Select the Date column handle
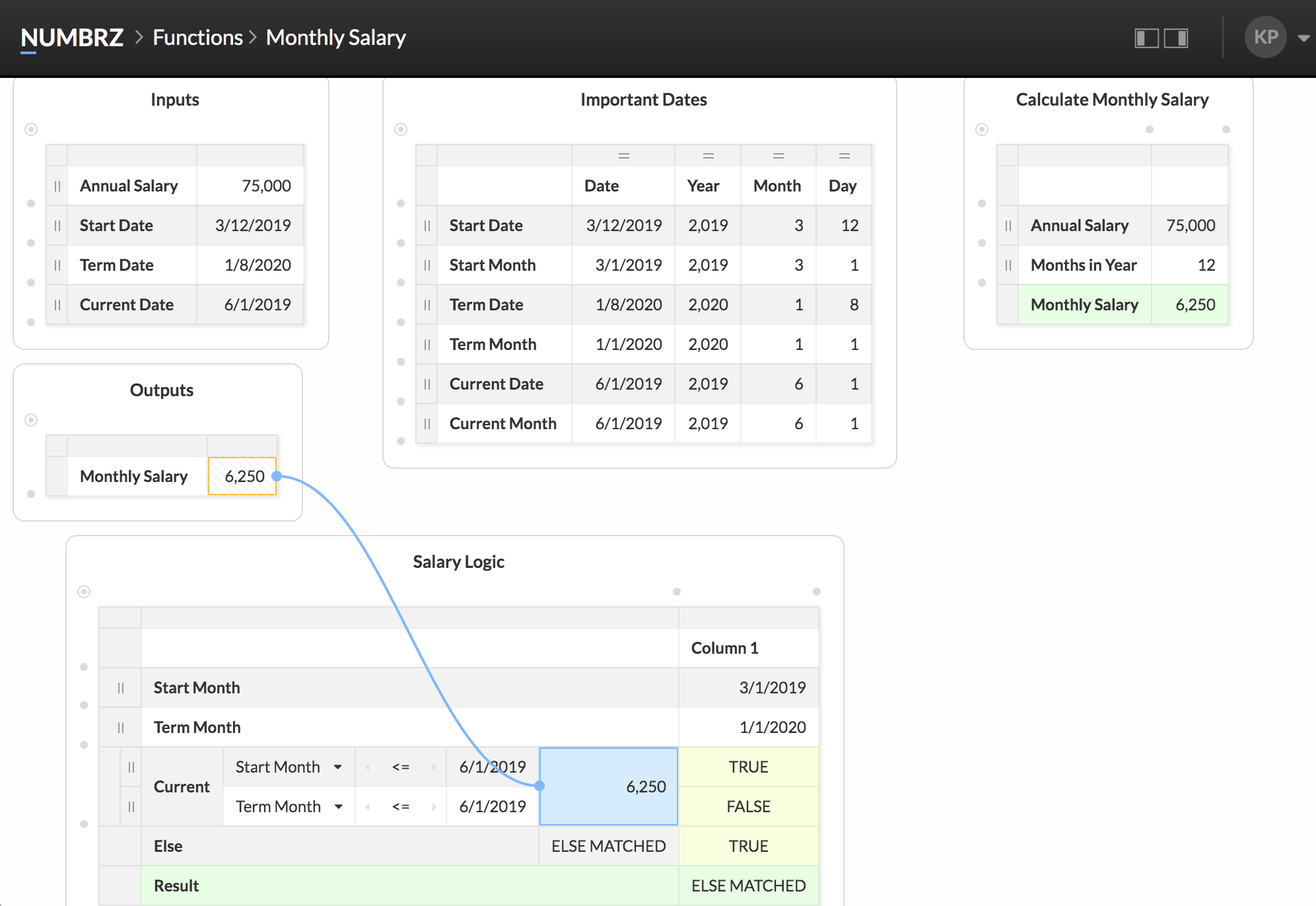The image size is (1316, 906). pyautogui.click(x=623, y=156)
